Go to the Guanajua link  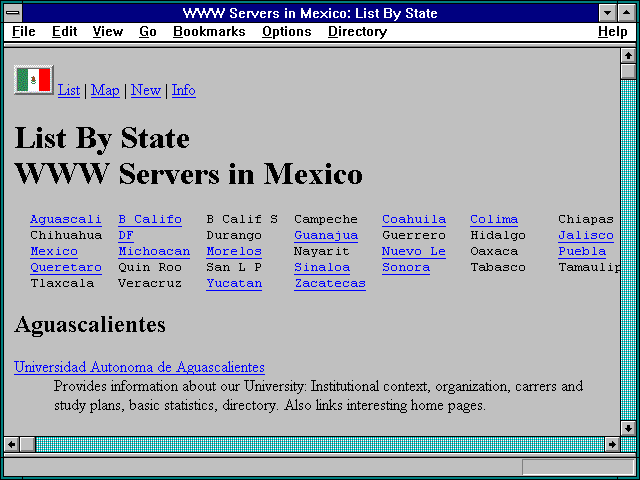pos(326,236)
